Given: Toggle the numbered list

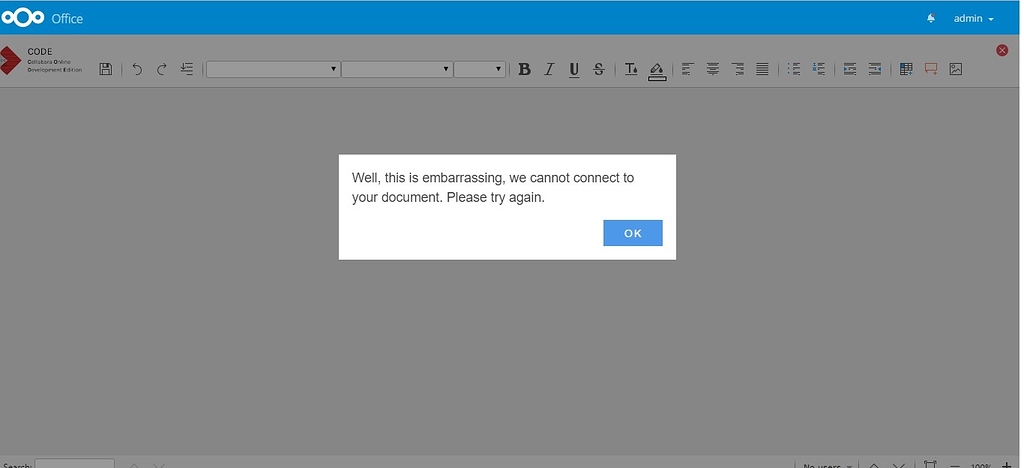Looking at the screenshot, I should click(818, 69).
